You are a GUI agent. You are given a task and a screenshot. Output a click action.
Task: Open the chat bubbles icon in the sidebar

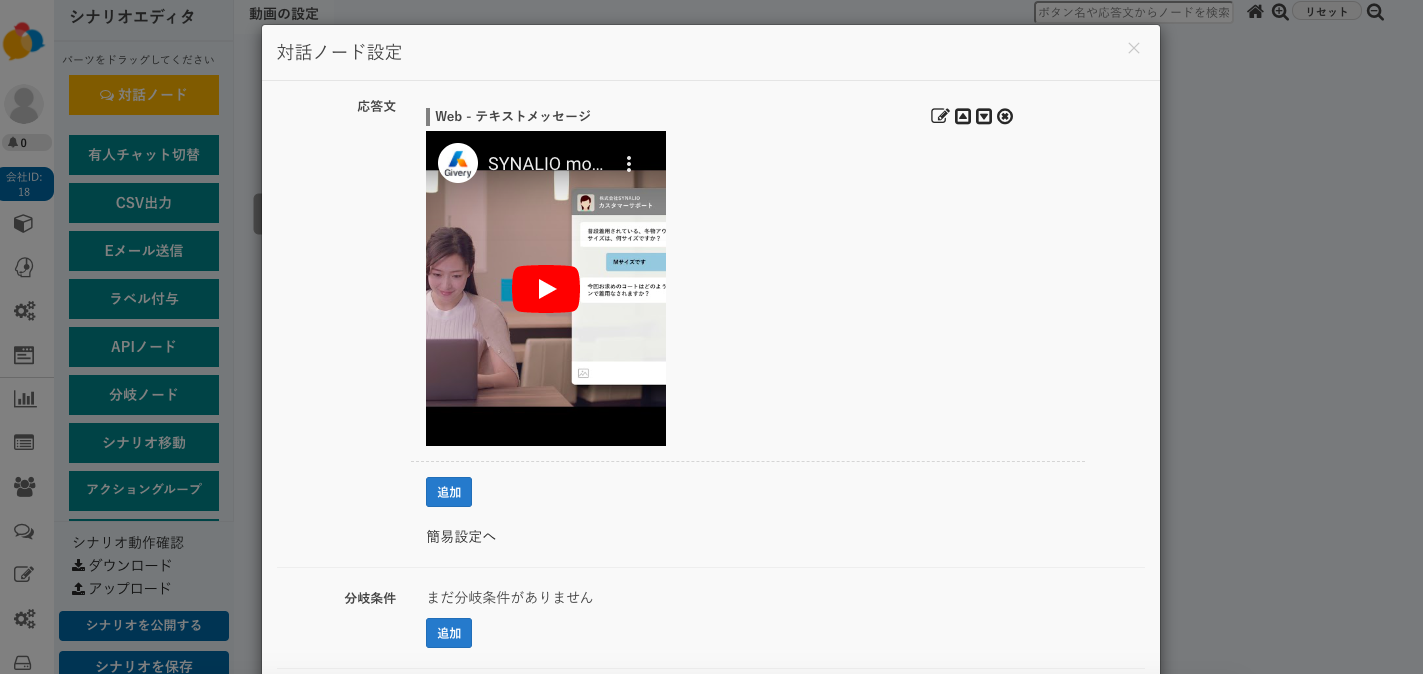click(x=24, y=531)
